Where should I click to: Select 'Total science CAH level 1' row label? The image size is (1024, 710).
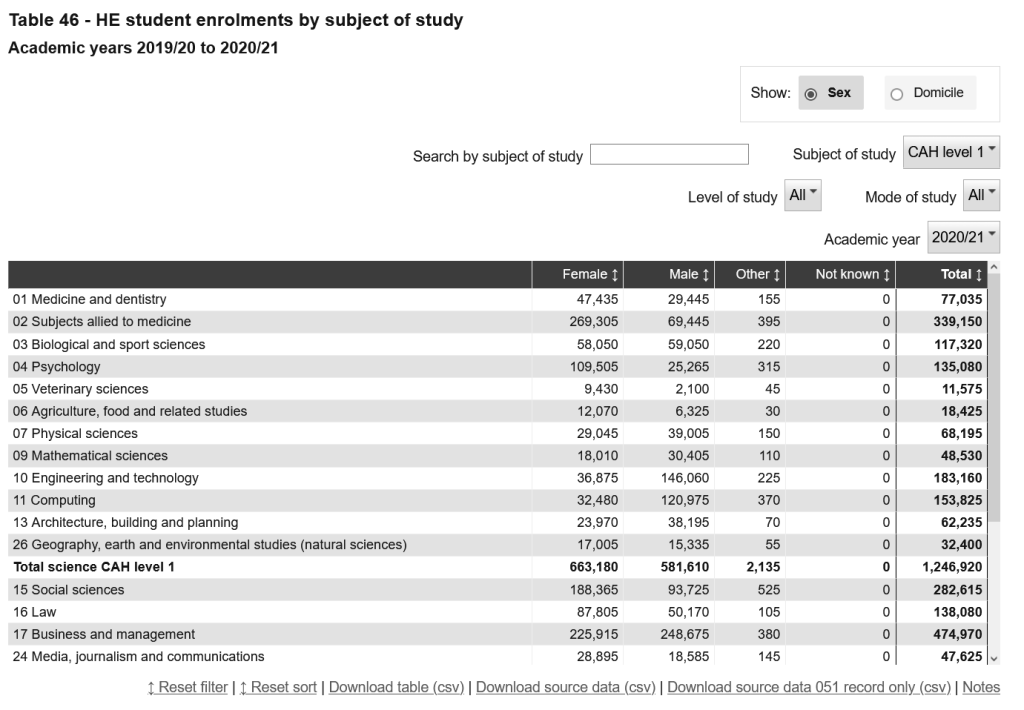94,566
